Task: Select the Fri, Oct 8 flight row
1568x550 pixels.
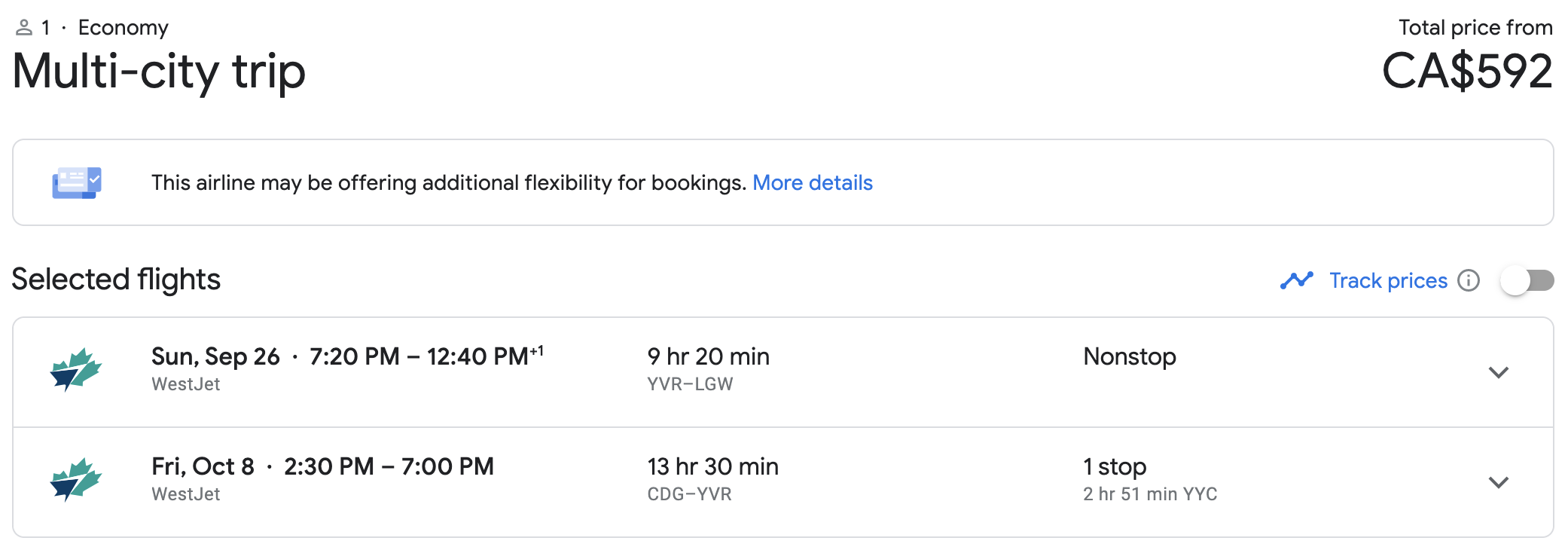Action: (783, 482)
